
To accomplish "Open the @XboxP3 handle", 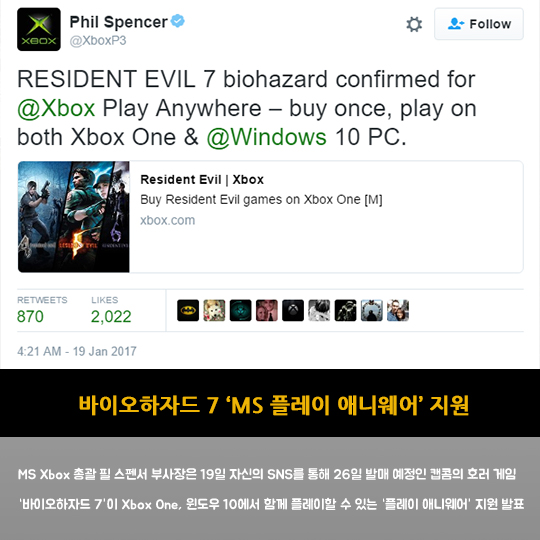I will coord(98,41).
